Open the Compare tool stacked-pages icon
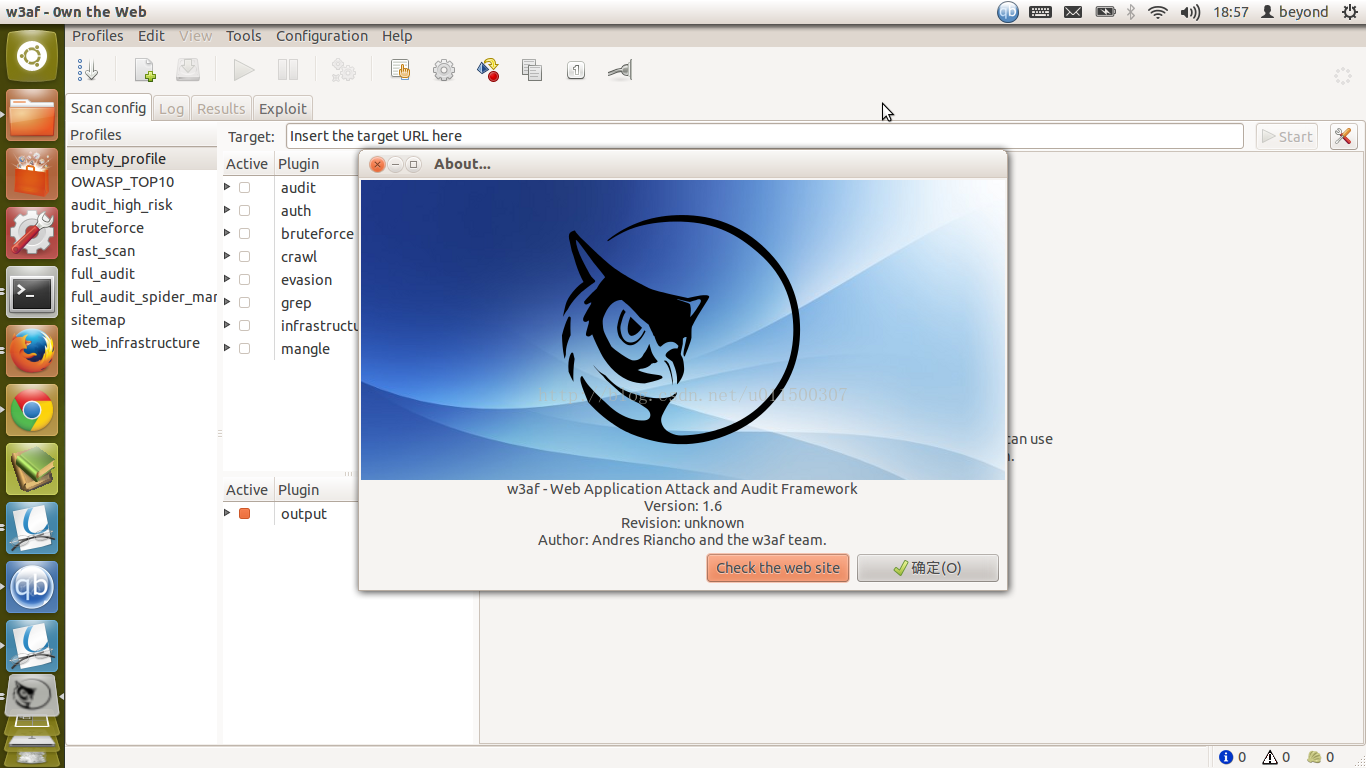This screenshot has height=768, width=1366. (x=532, y=70)
